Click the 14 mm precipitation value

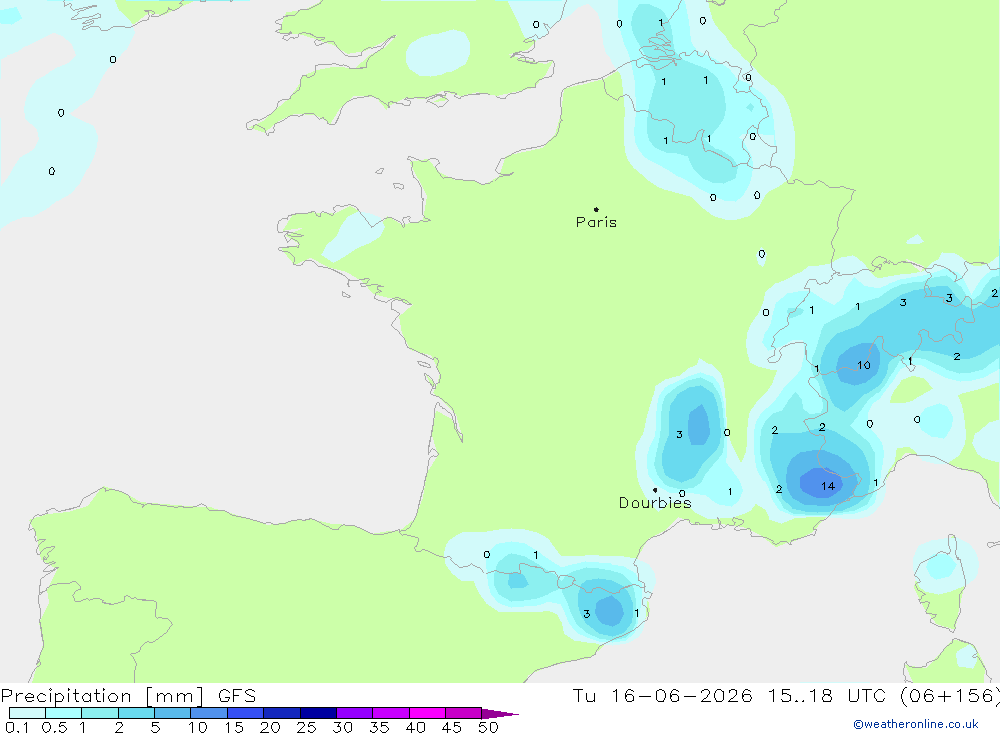pyautogui.click(x=828, y=486)
